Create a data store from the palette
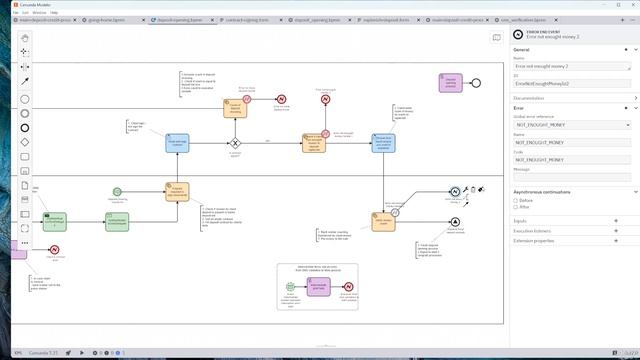Image resolution: width=640 pixels, height=360 pixels. coord(25,200)
